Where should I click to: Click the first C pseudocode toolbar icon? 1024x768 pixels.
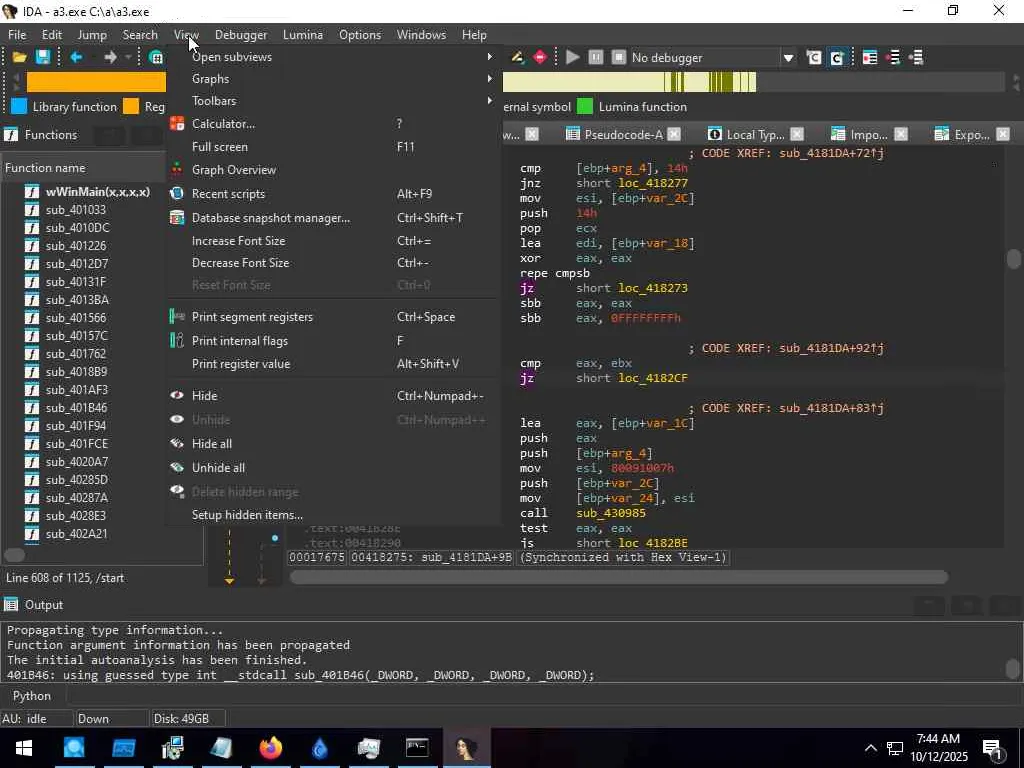tap(814, 57)
